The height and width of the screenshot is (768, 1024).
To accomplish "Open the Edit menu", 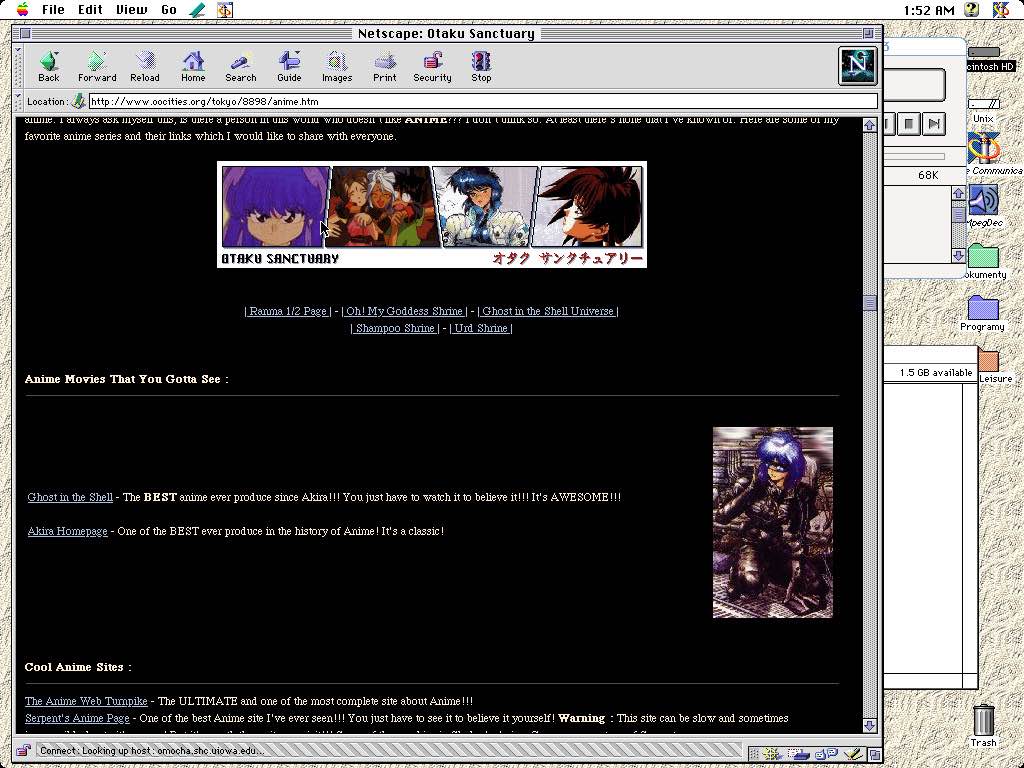I will pyautogui.click(x=90, y=10).
